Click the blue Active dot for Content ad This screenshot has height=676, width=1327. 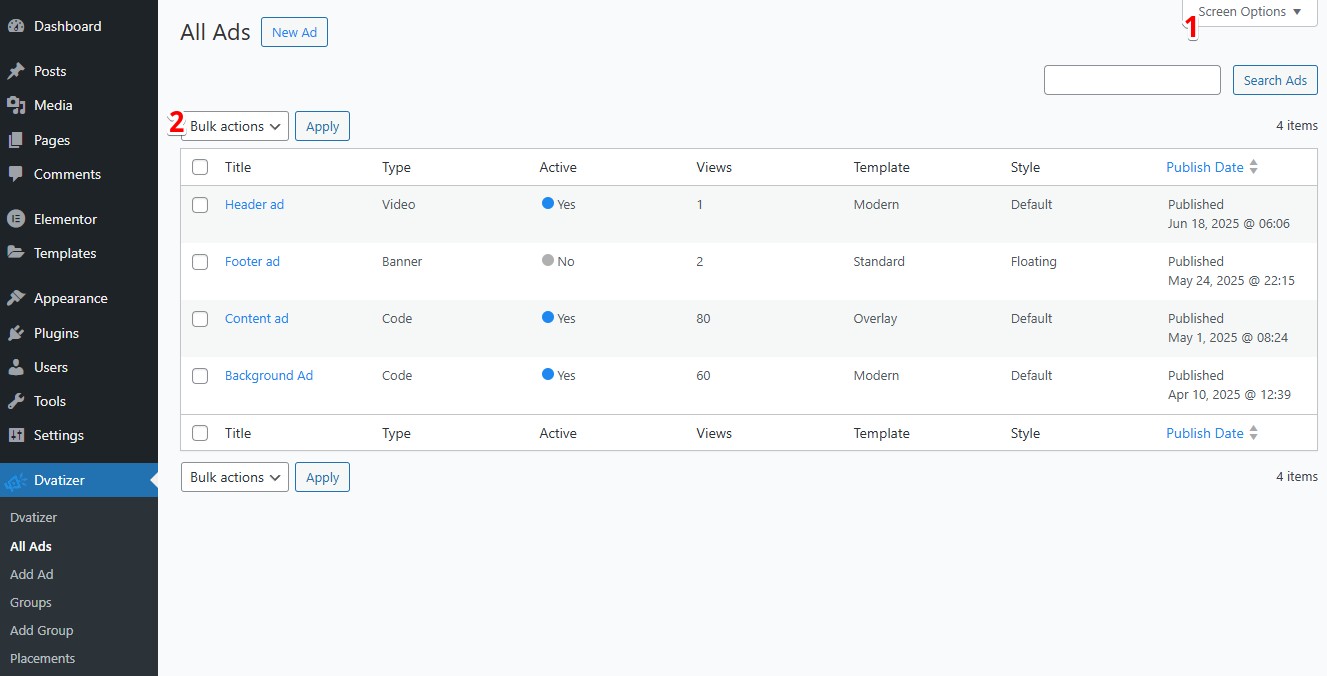pos(548,317)
